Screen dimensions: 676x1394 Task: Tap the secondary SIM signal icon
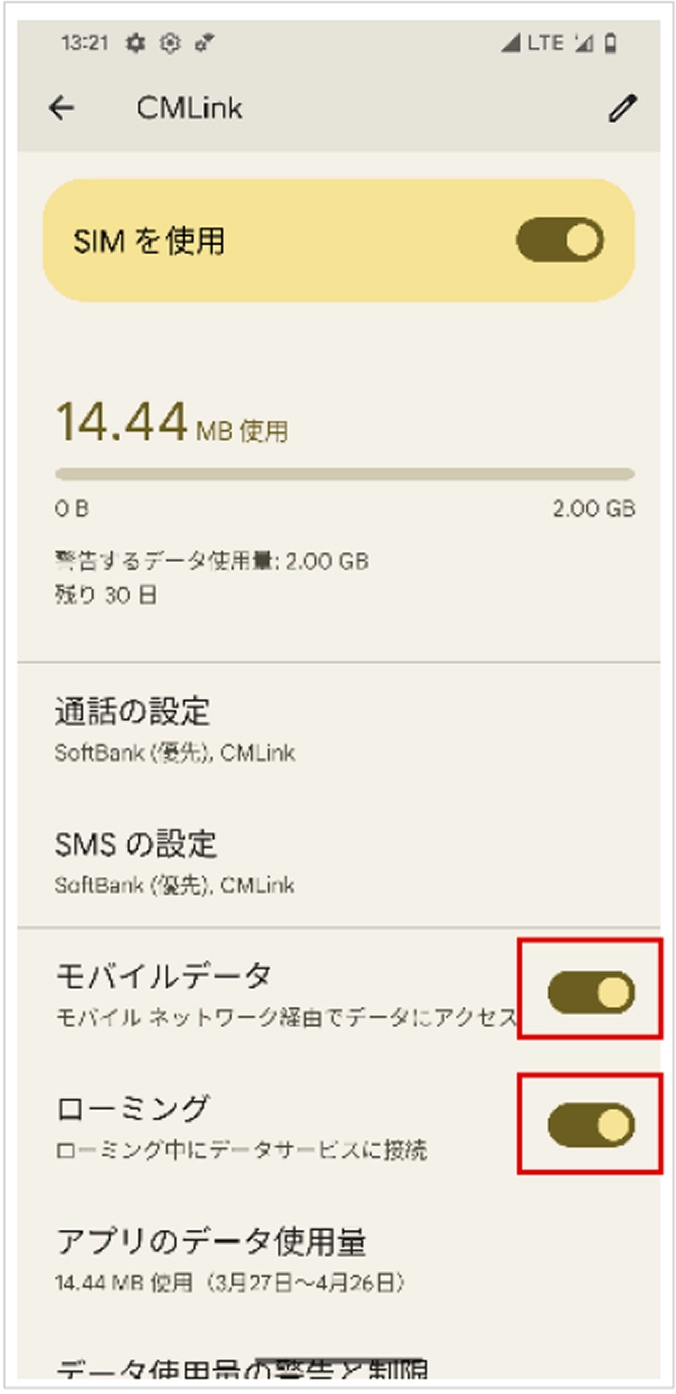585,41
